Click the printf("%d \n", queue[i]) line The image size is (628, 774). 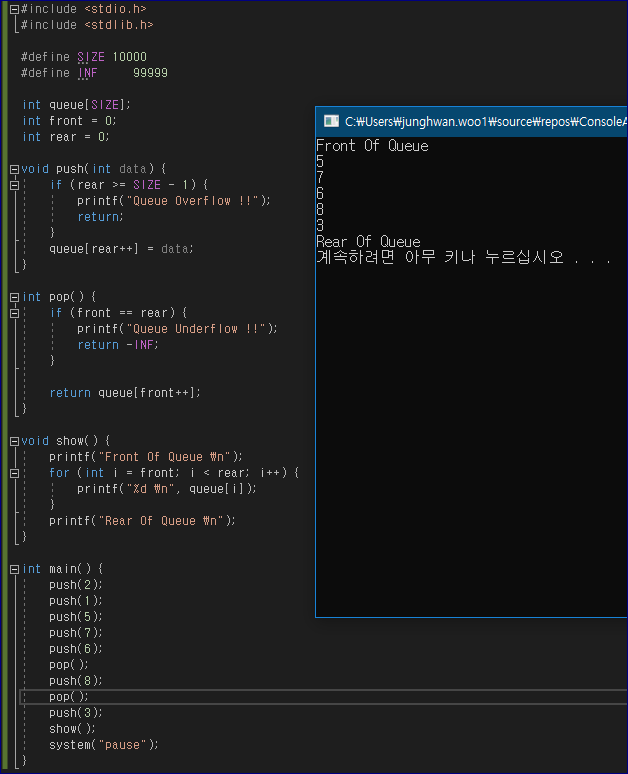pos(167,489)
